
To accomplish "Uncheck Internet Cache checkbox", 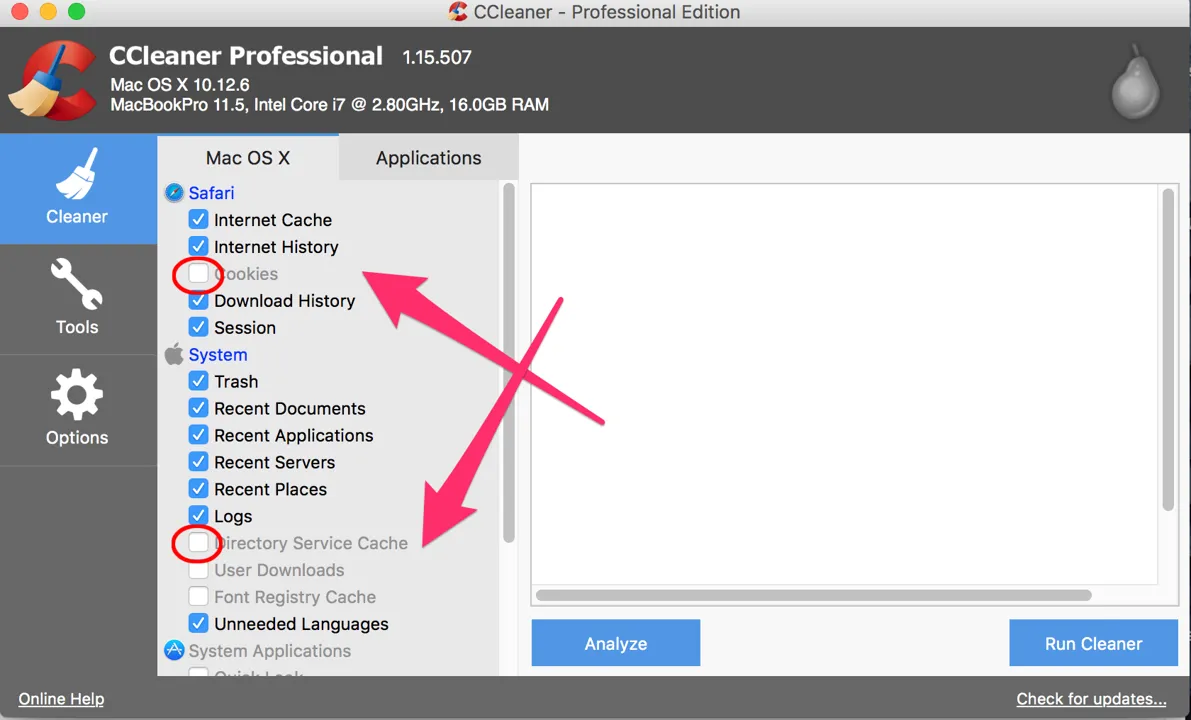I will [198, 219].
